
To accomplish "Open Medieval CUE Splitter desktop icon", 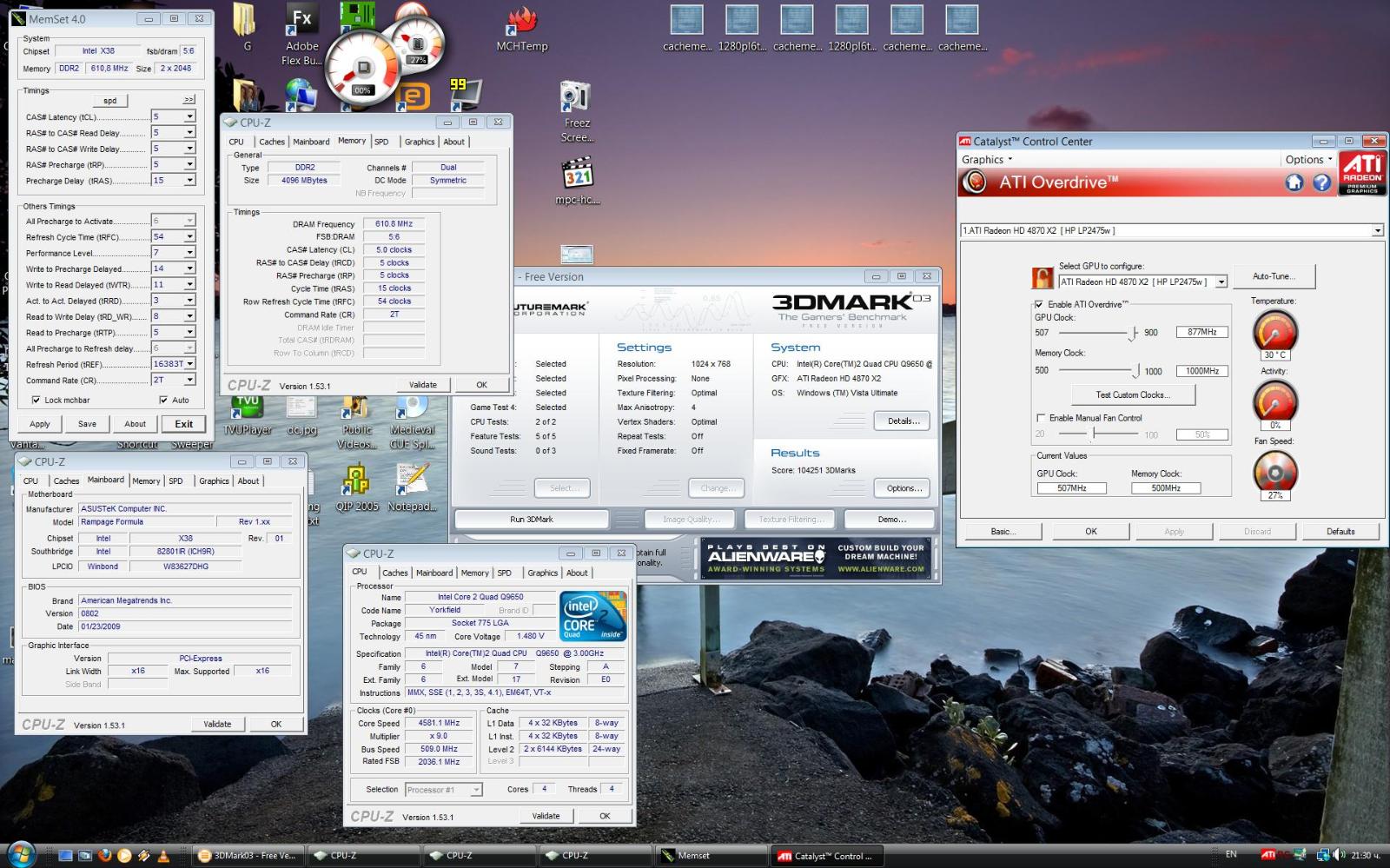I will (412, 421).
